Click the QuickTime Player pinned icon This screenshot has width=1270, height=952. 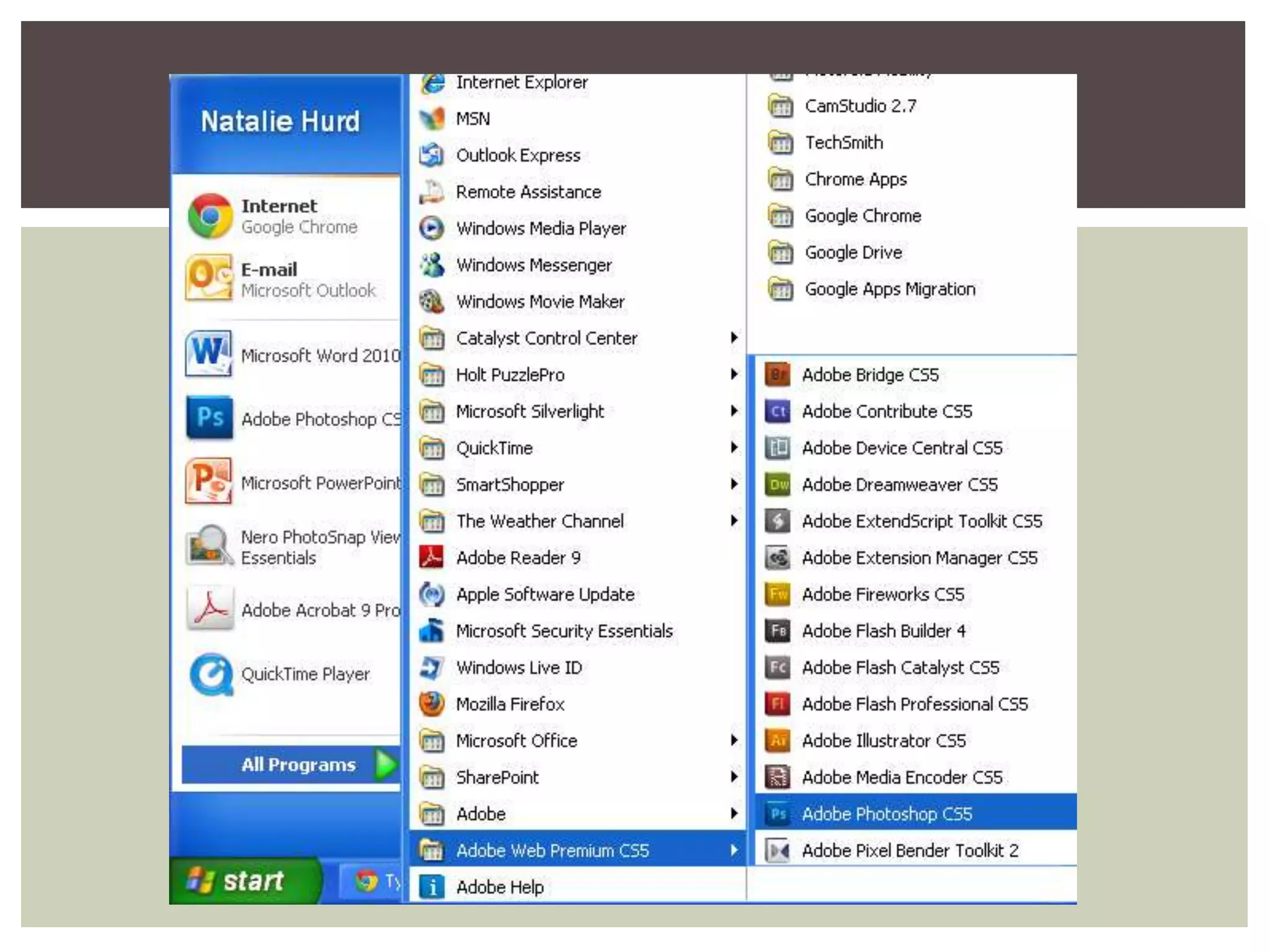click(211, 674)
